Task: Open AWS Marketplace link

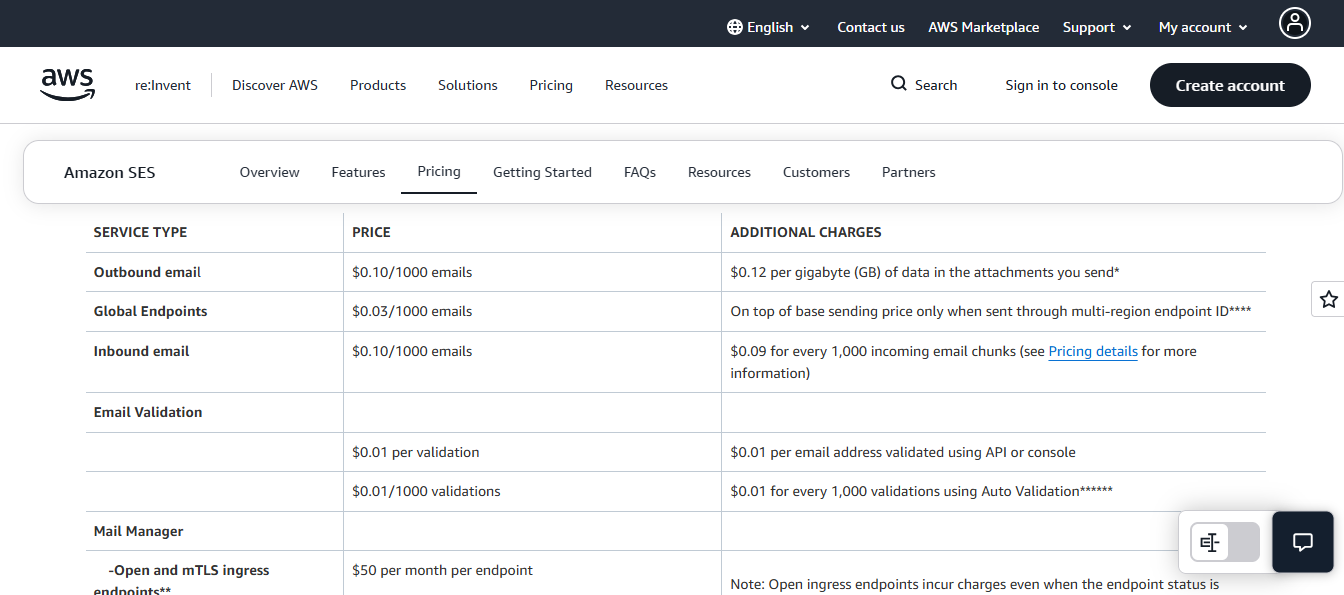Action: tap(983, 27)
